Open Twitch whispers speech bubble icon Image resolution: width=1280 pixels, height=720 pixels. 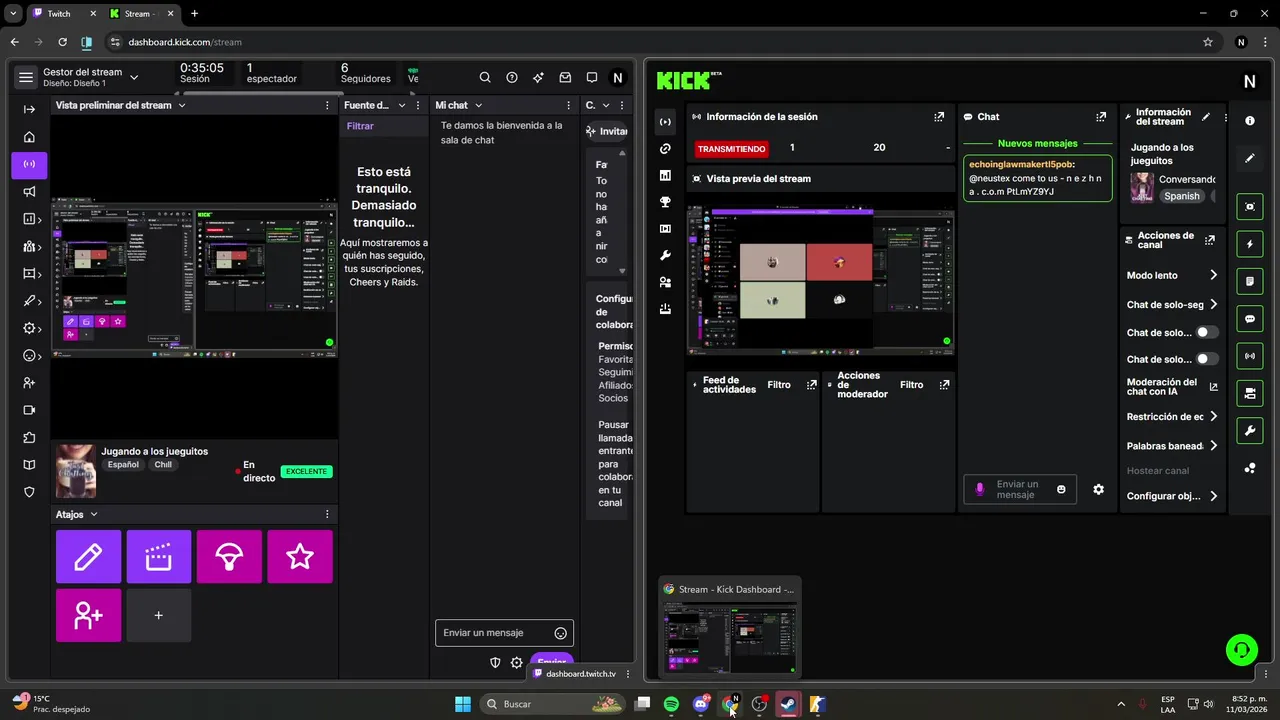pyautogui.click(x=592, y=77)
